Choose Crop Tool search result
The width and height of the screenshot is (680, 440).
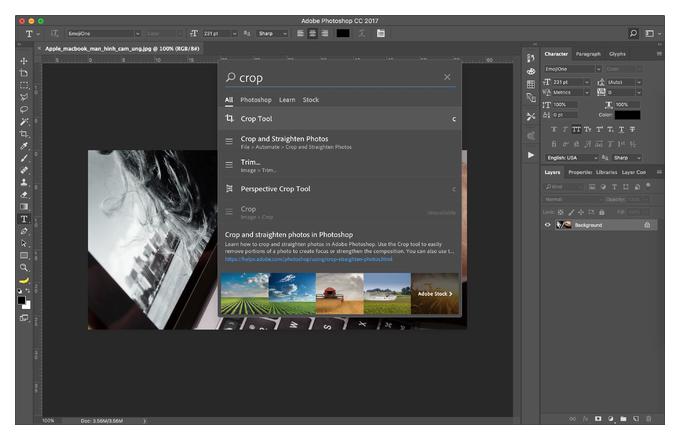340,118
